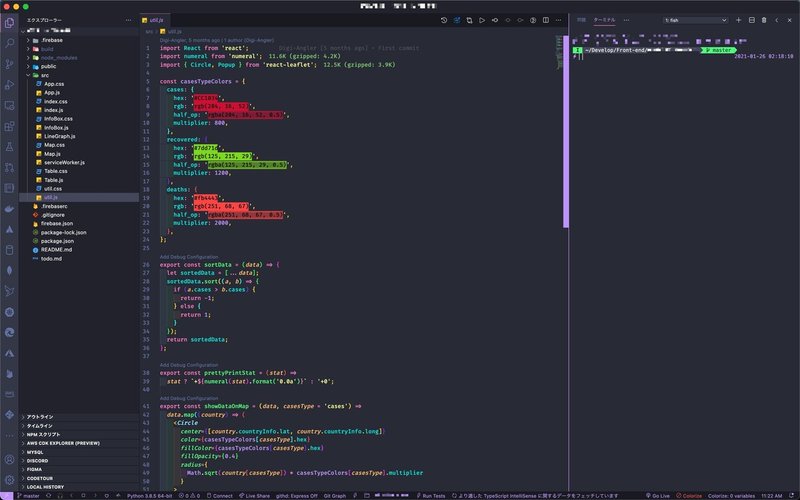The width and height of the screenshot is (800, 500).
Task: Expand the LOCAL HISTORY section
Action: pos(79,487)
